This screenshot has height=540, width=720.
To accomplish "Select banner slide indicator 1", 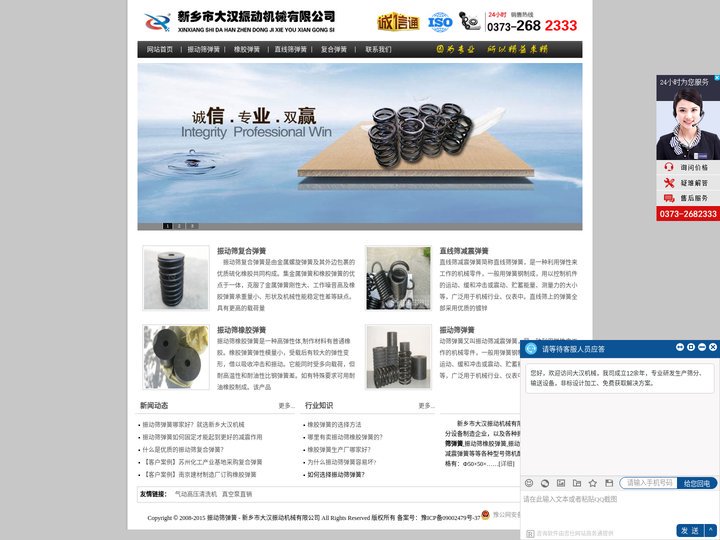I will pos(168,226).
